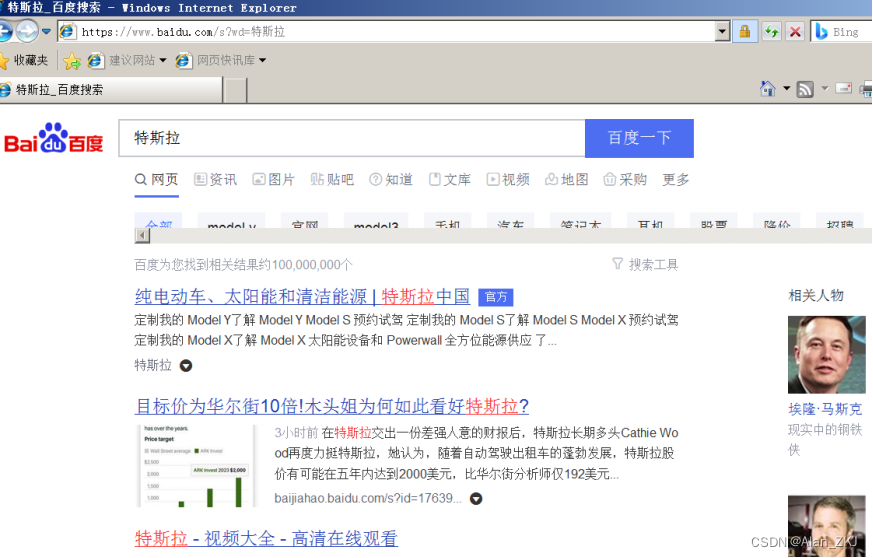Click the horizontal scrollbar left arrow

point(143,236)
